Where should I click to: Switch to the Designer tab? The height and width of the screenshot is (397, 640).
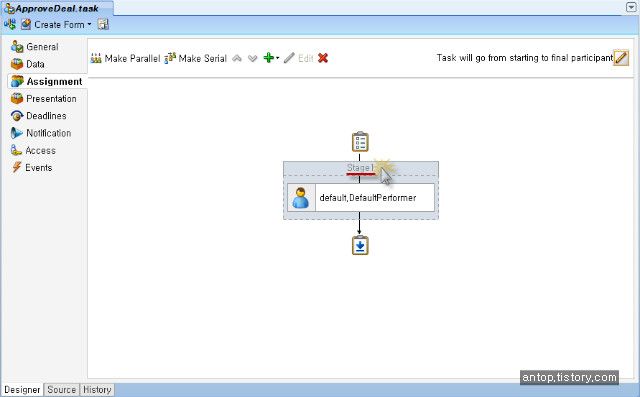[x=22, y=390]
